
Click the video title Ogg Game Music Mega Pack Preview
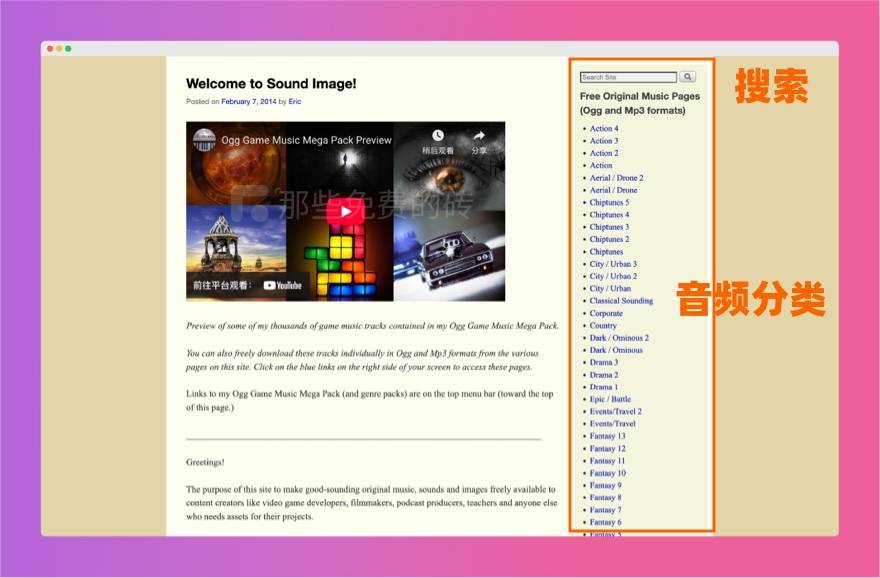click(306, 141)
